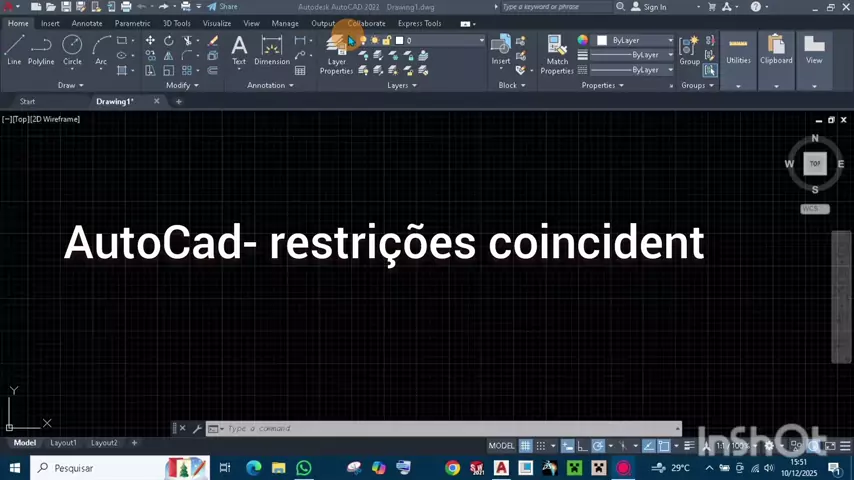Open the Layer Properties manager
Viewport: 854px width, 480px height.
(x=336, y=56)
